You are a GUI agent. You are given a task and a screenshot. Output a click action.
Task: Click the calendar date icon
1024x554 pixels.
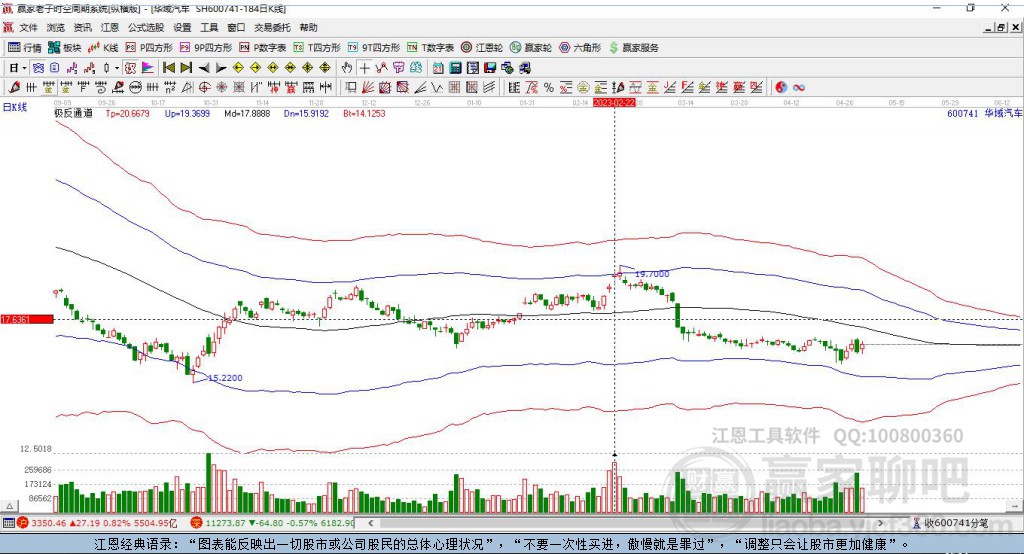(438, 68)
